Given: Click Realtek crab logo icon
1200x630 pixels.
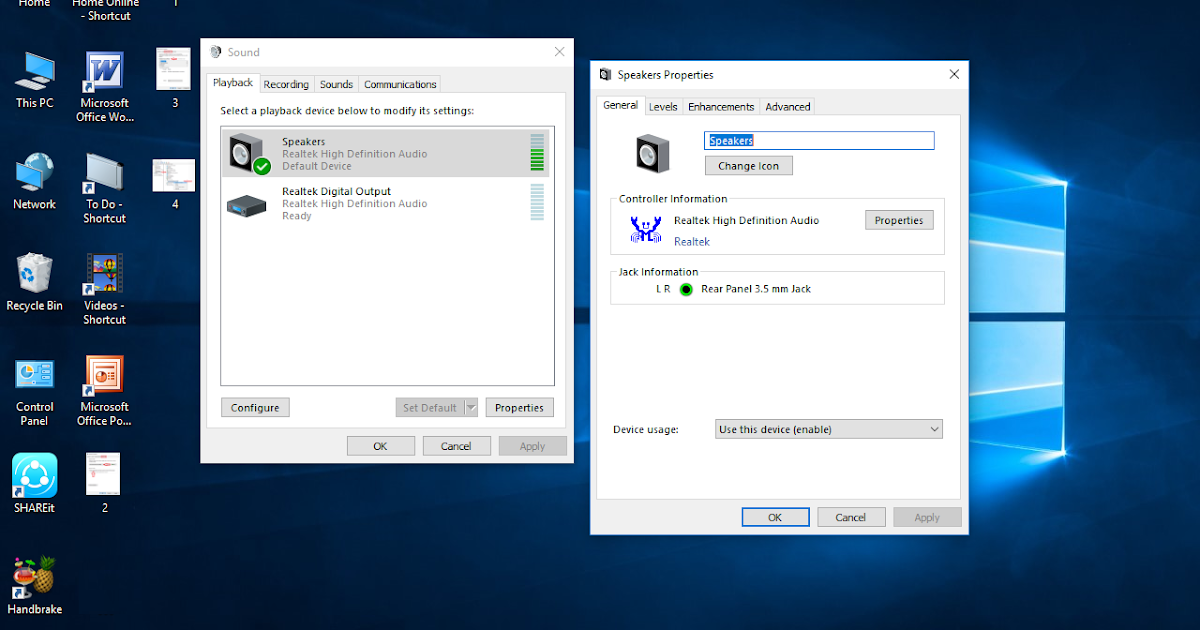Looking at the screenshot, I should 646,230.
